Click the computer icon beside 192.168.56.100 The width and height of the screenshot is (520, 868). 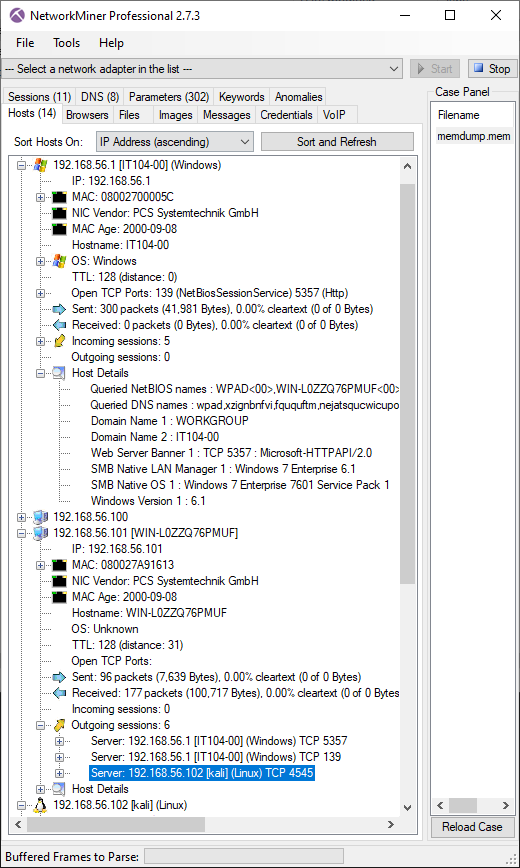[40, 517]
